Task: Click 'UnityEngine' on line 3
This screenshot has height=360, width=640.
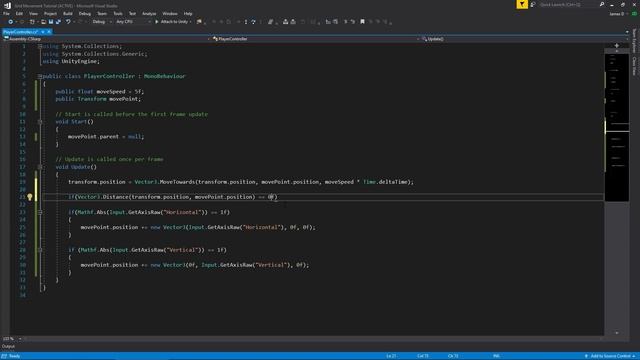Action: pyautogui.click(x=79, y=61)
